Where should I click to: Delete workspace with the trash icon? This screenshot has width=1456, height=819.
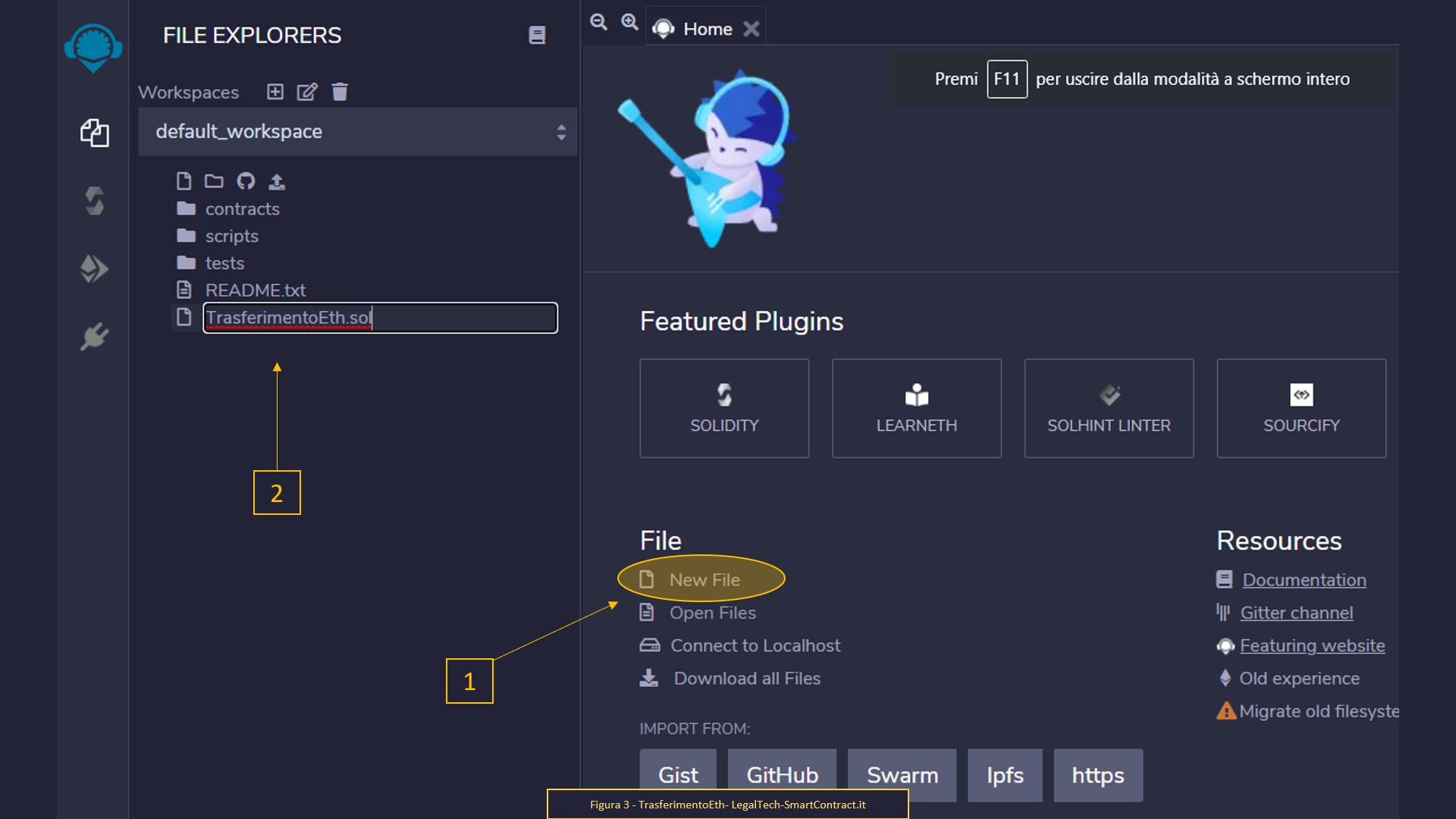click(340, 92)
